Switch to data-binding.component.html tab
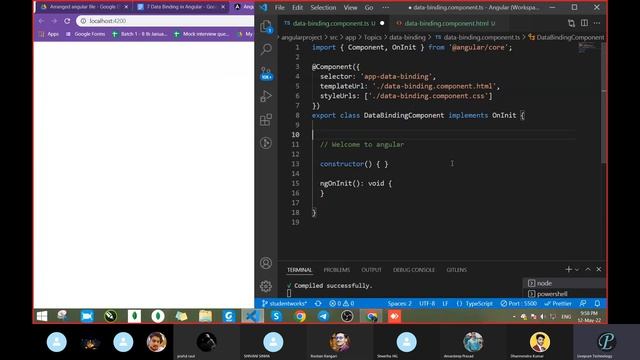Image resolution: width=640 pixels, height=360 pixels. pos(446,23)
